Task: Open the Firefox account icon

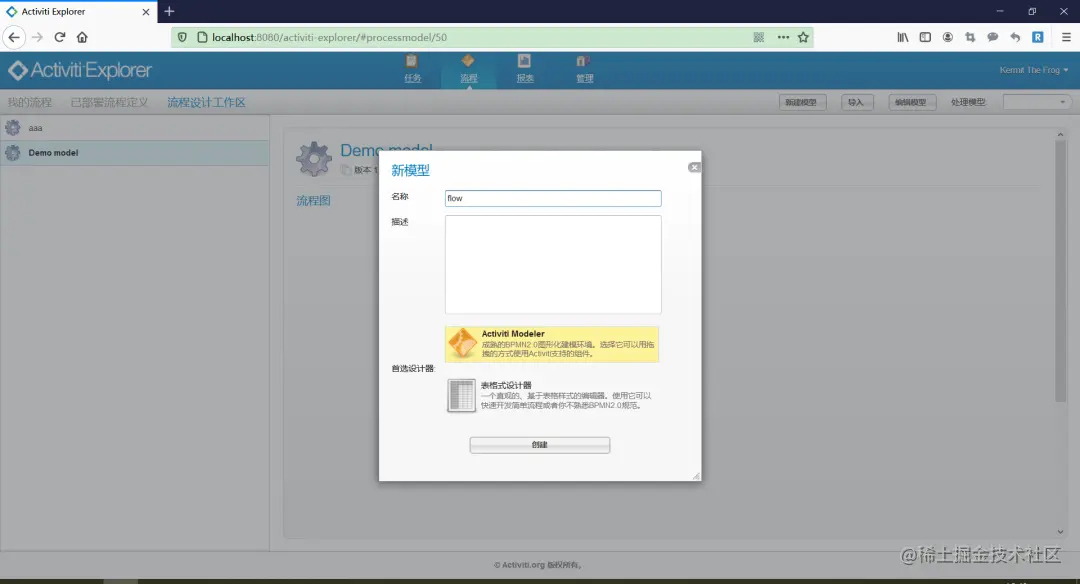Action: [x=948, y=37]
